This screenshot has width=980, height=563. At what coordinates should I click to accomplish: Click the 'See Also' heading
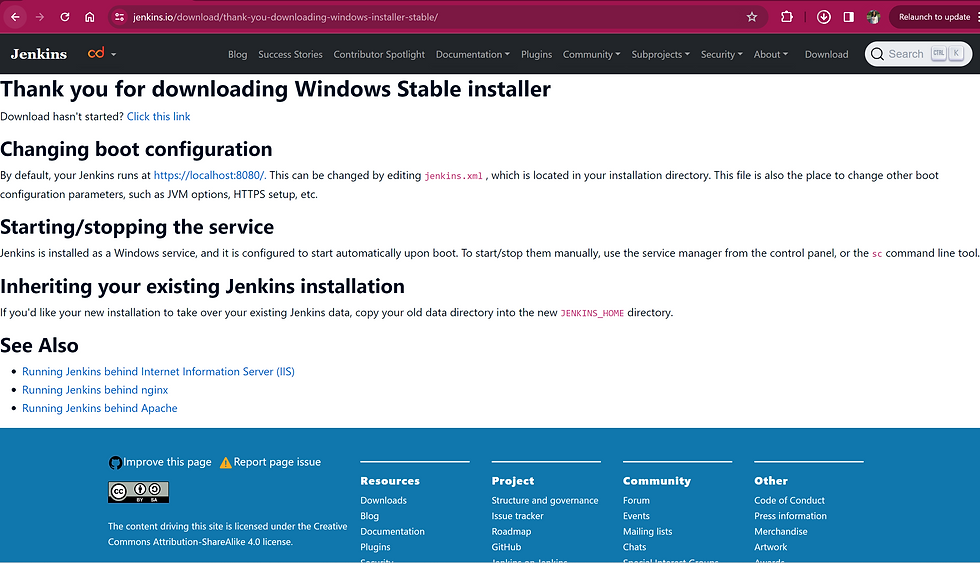point(39,346)
